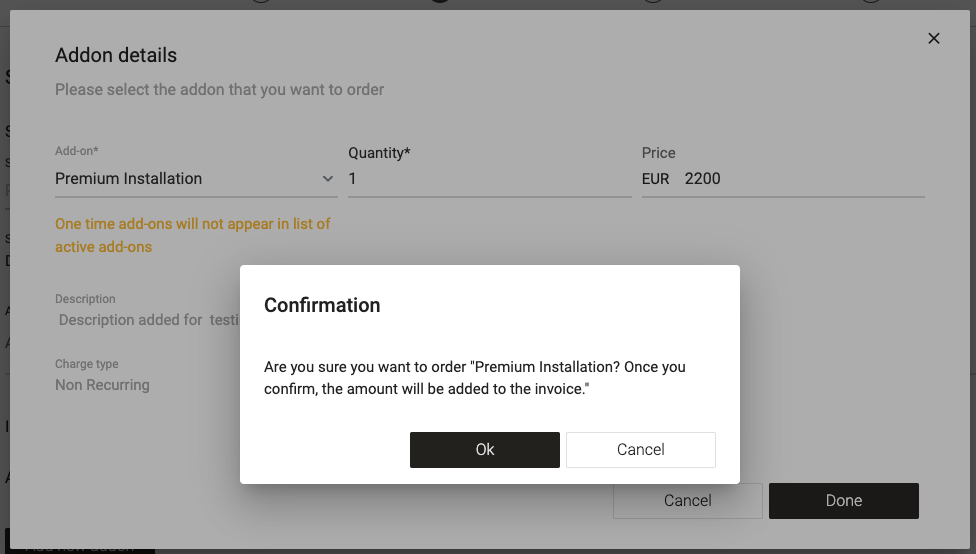Click the Quantity input field

(489, 179)
